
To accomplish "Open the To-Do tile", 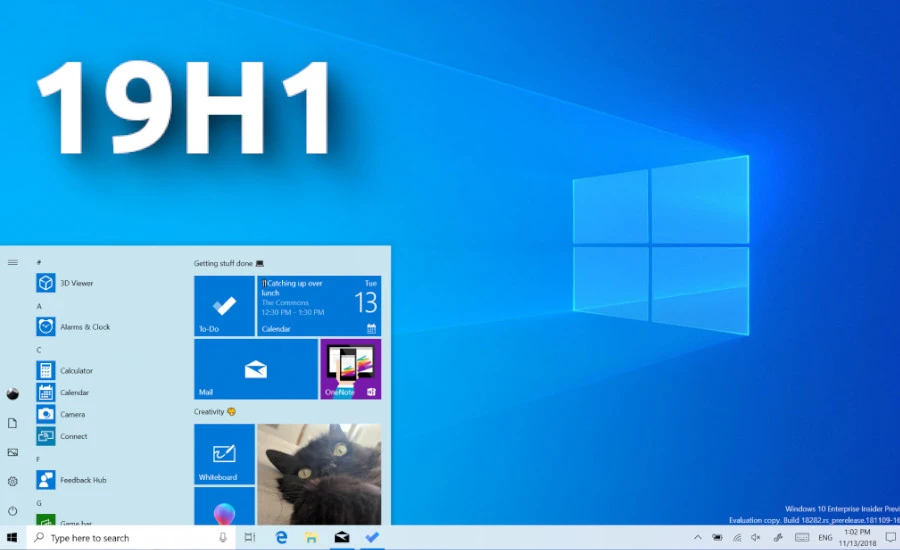I will coord(224,306).
